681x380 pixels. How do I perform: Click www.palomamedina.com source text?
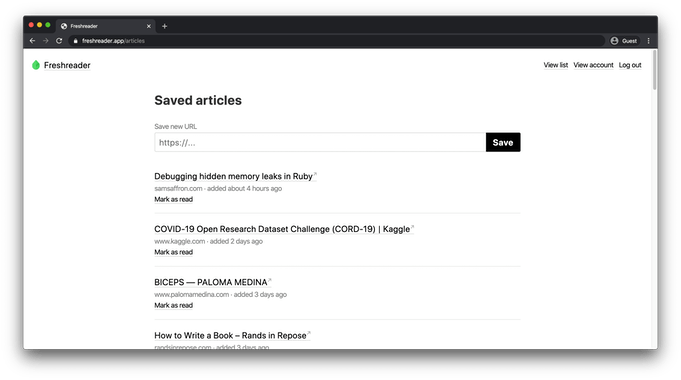pyautogui.click(x=192, y=294)
